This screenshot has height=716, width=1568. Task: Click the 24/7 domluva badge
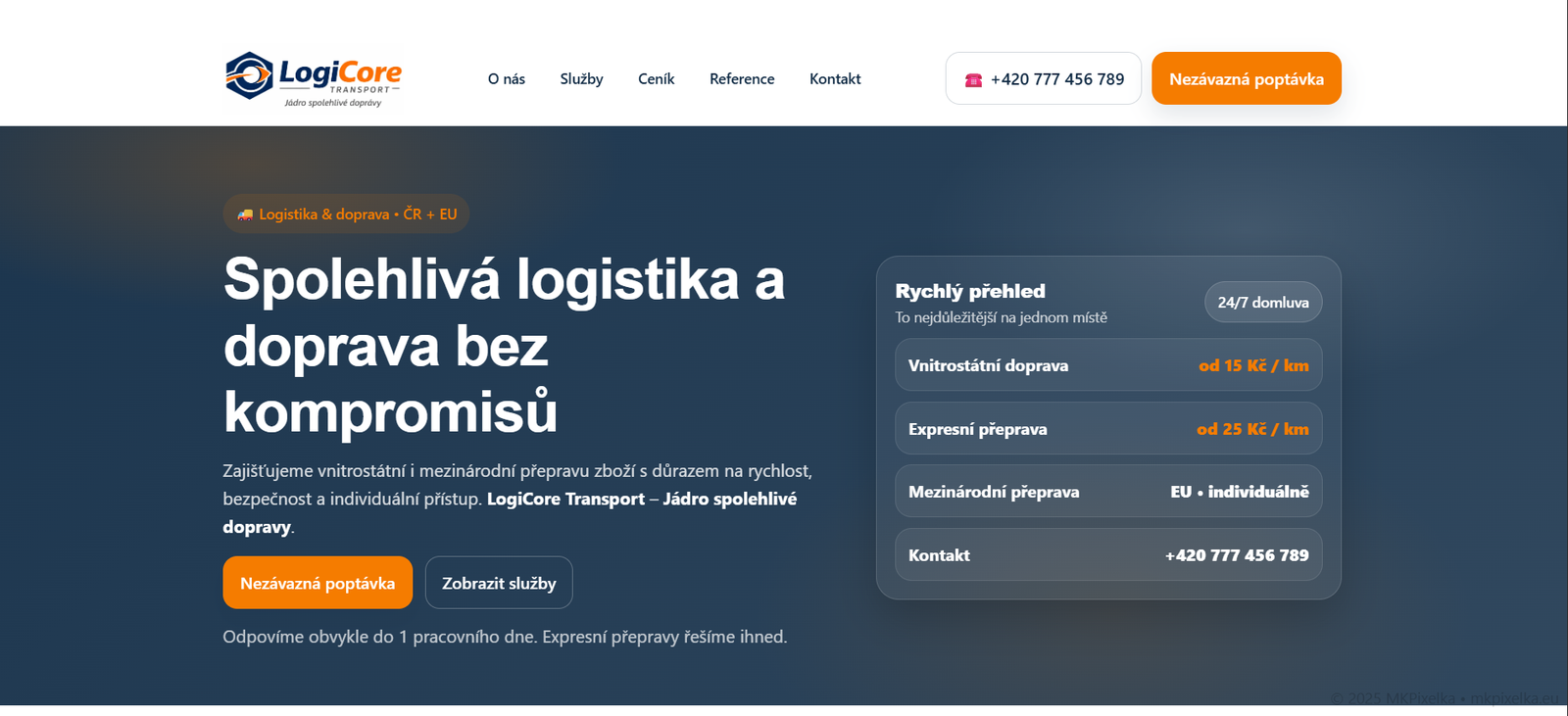(1262, 303)
